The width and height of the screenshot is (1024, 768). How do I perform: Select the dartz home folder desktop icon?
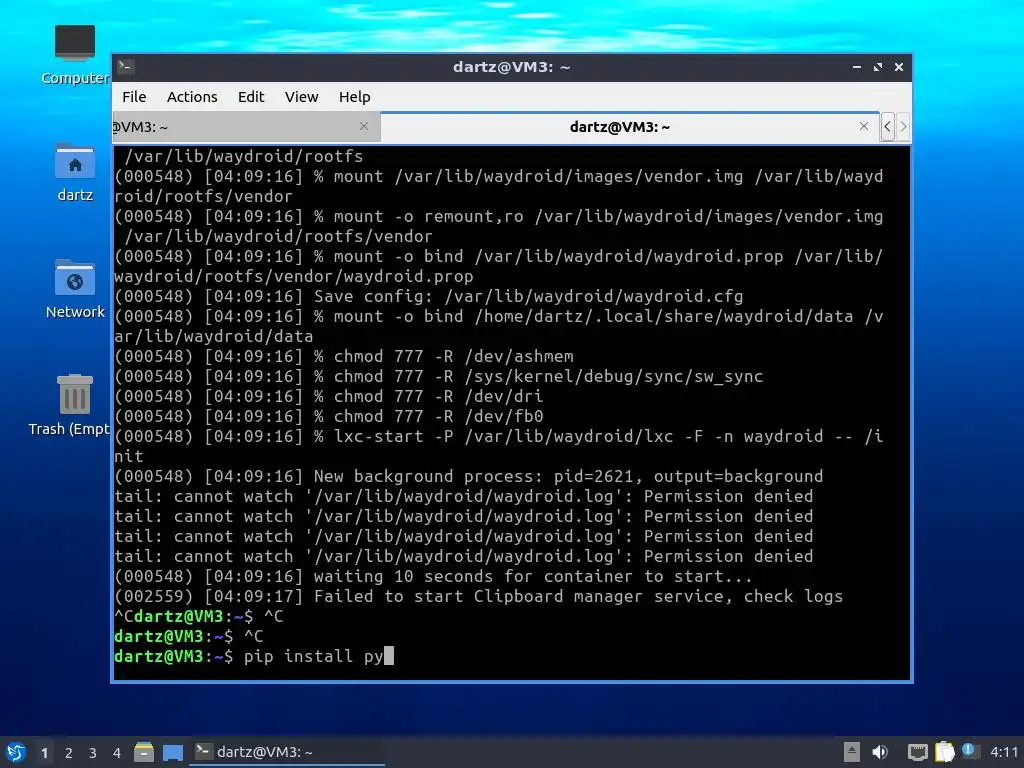(74, 172)
